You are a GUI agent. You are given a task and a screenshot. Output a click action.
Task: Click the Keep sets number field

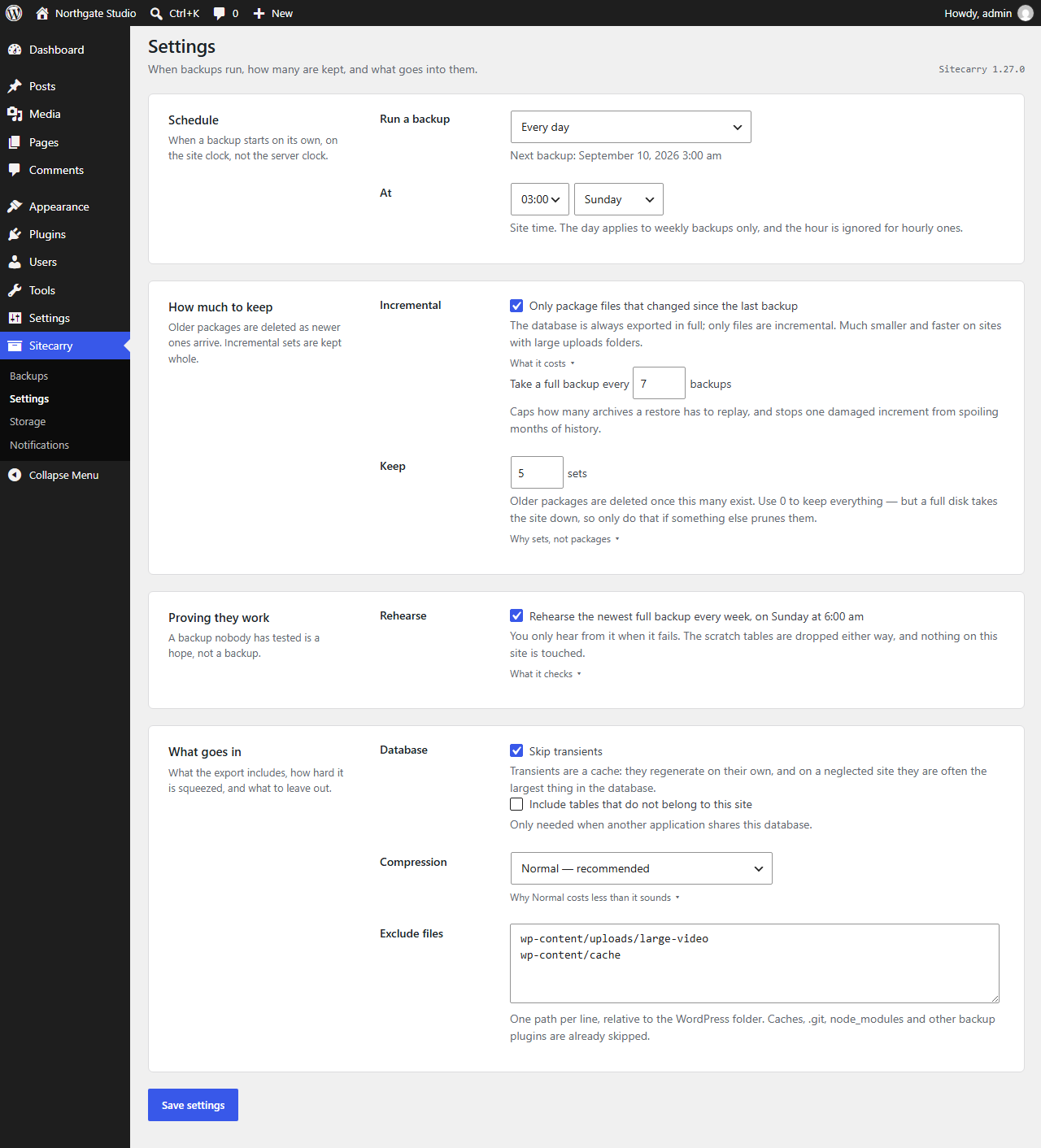coord(537,472)
